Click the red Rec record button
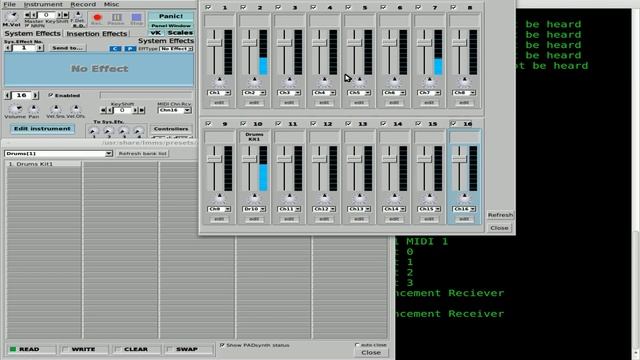The width and height of the screenshot is (640, 360). pyautogui.click(x=97, y=18)
